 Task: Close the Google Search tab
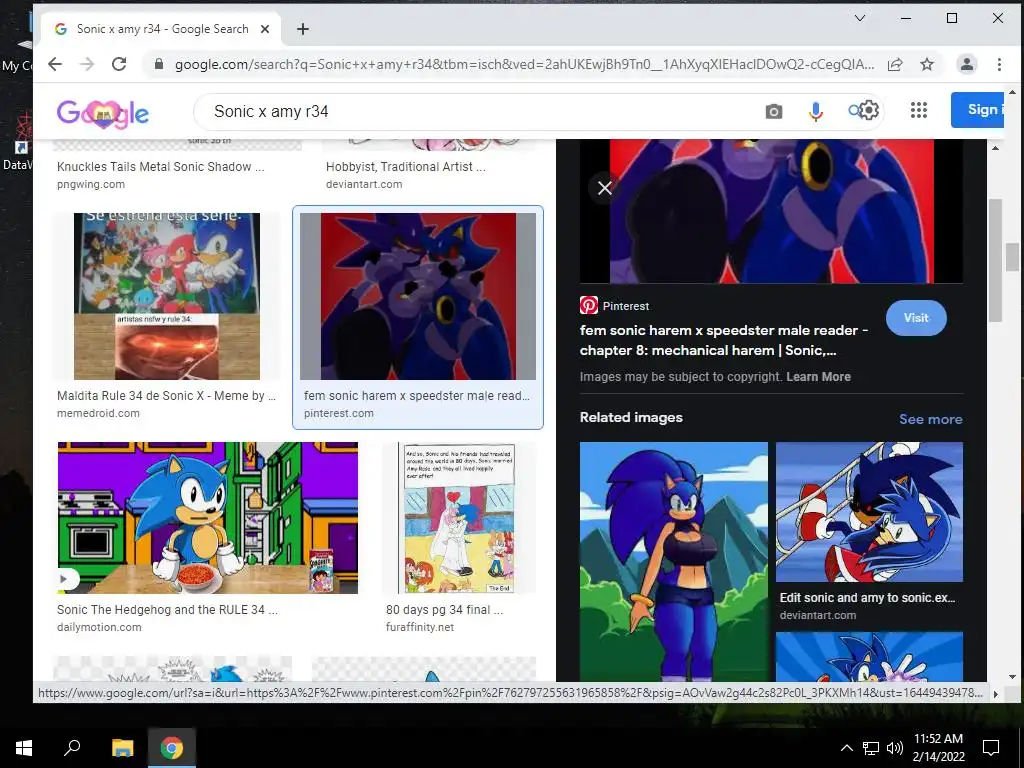click(x=265, y=29)
